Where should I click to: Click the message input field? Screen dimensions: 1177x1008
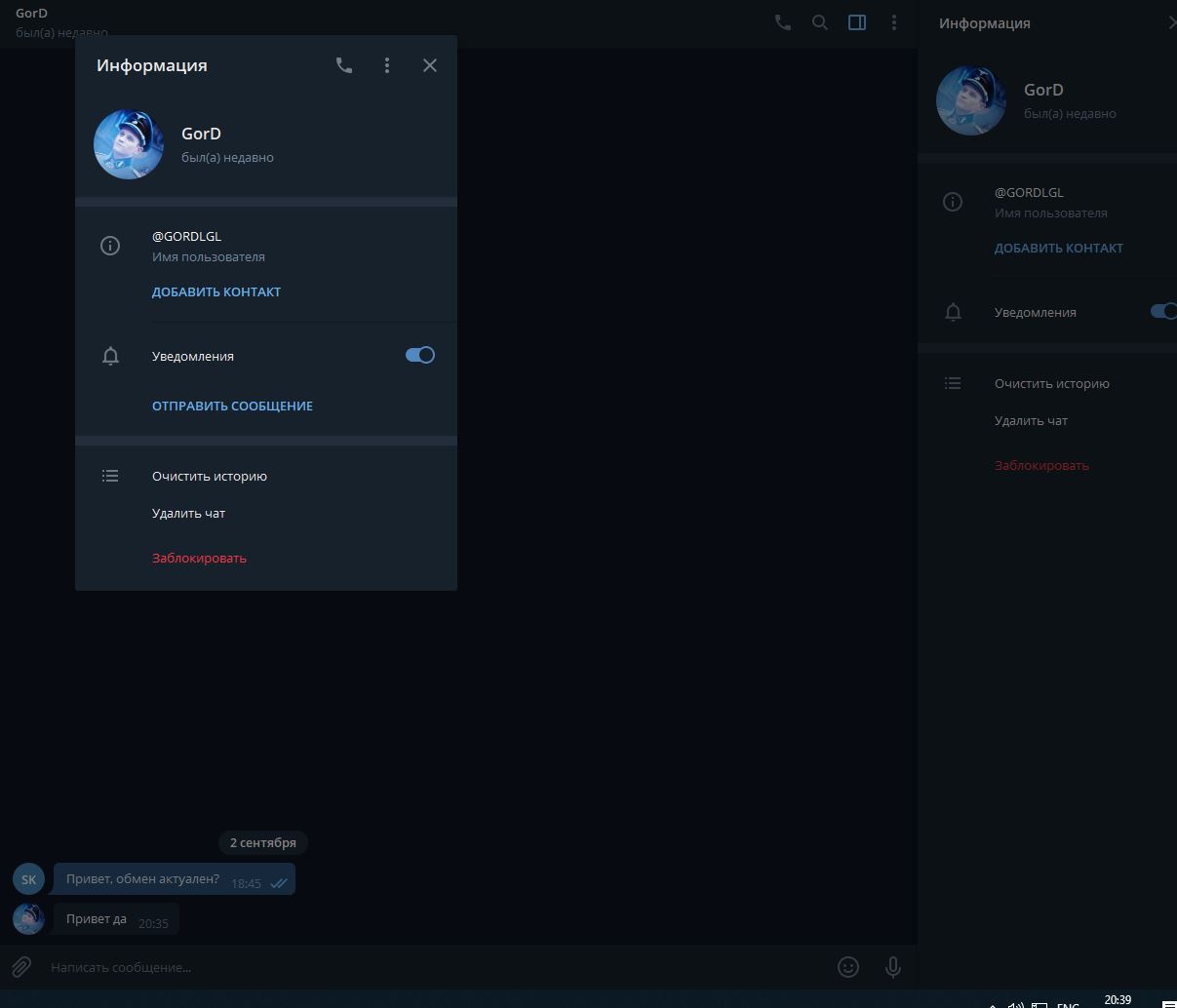pos(429,967)
